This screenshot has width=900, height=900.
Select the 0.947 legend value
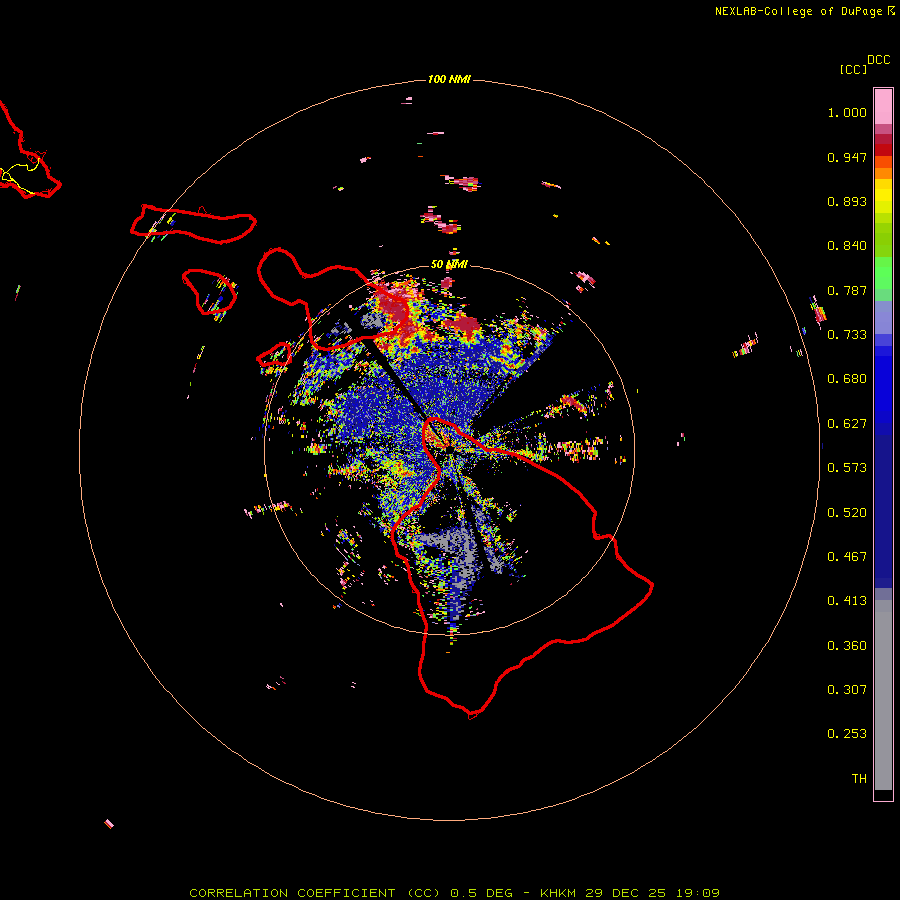pos(847,157)
